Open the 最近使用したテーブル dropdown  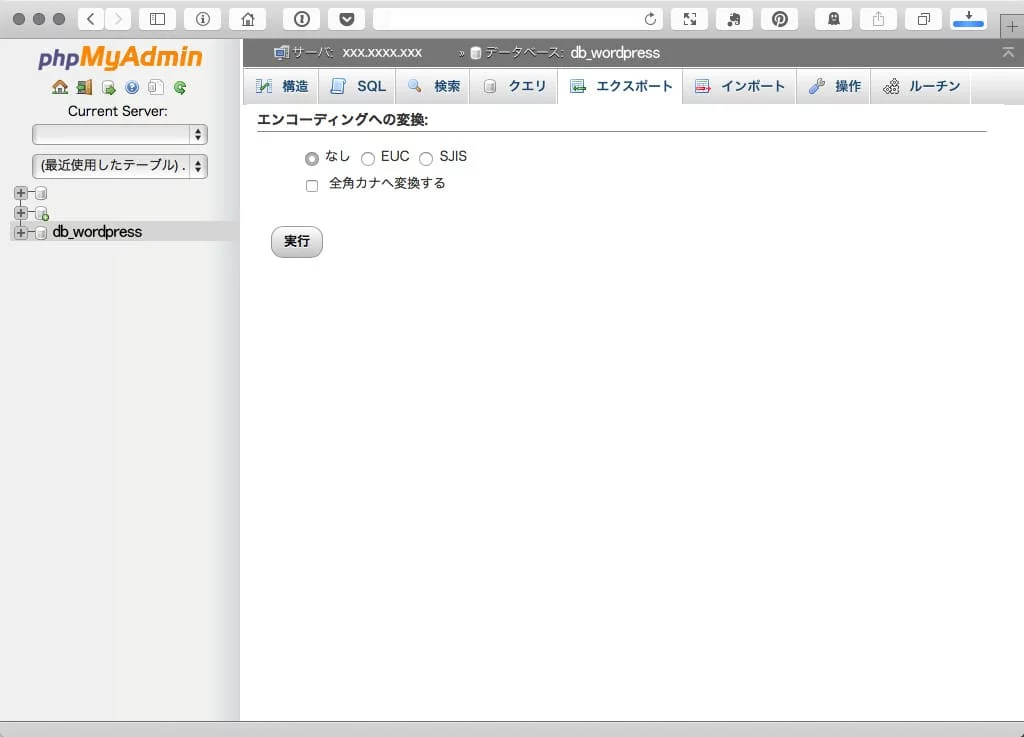120,166
